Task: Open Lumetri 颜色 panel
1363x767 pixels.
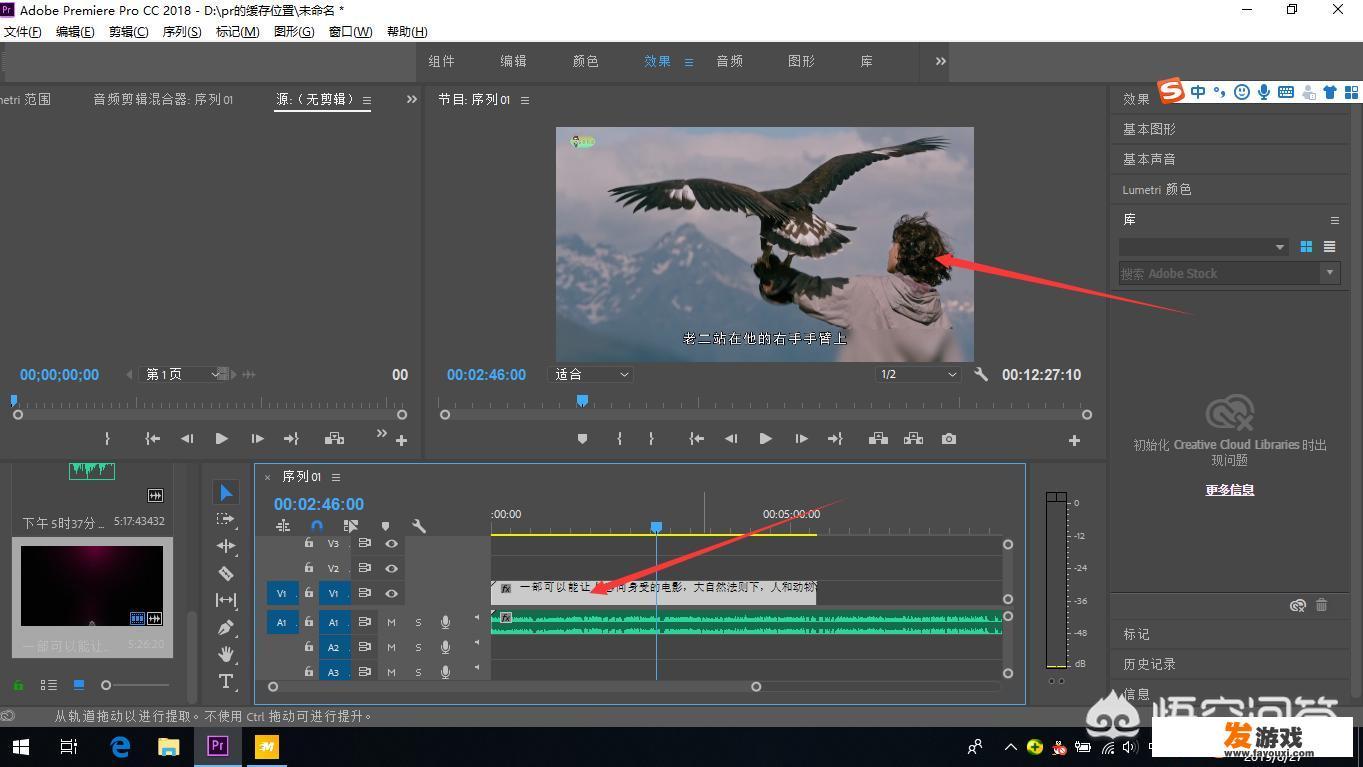Action: (x=1157, y=189)
